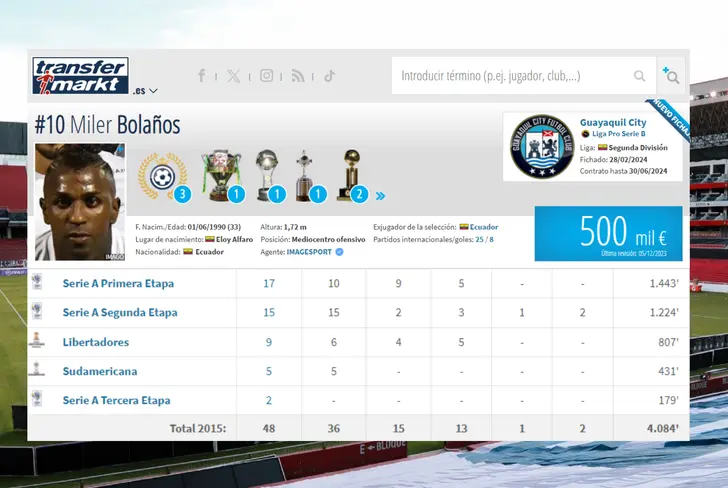This screenshot has height=488, width=728.
Task: Open the Serie A Tercera Etapa competition link
Action: pyautogui.click(x=117, y=400)
